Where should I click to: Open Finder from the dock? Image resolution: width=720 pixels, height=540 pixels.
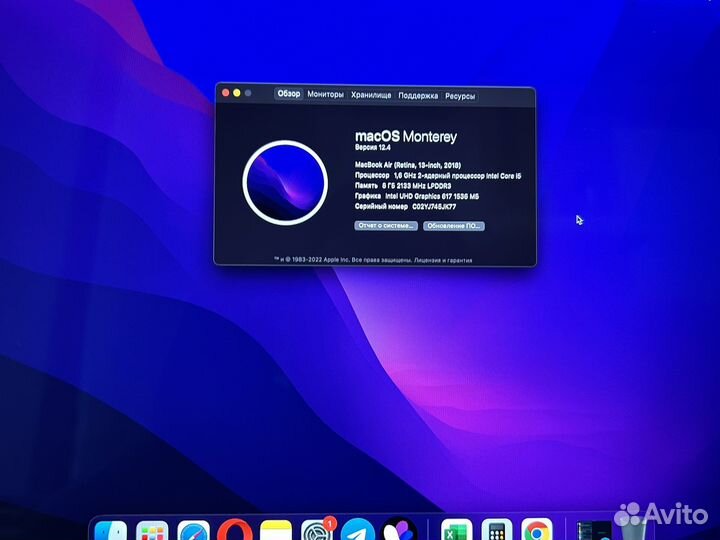111,531
